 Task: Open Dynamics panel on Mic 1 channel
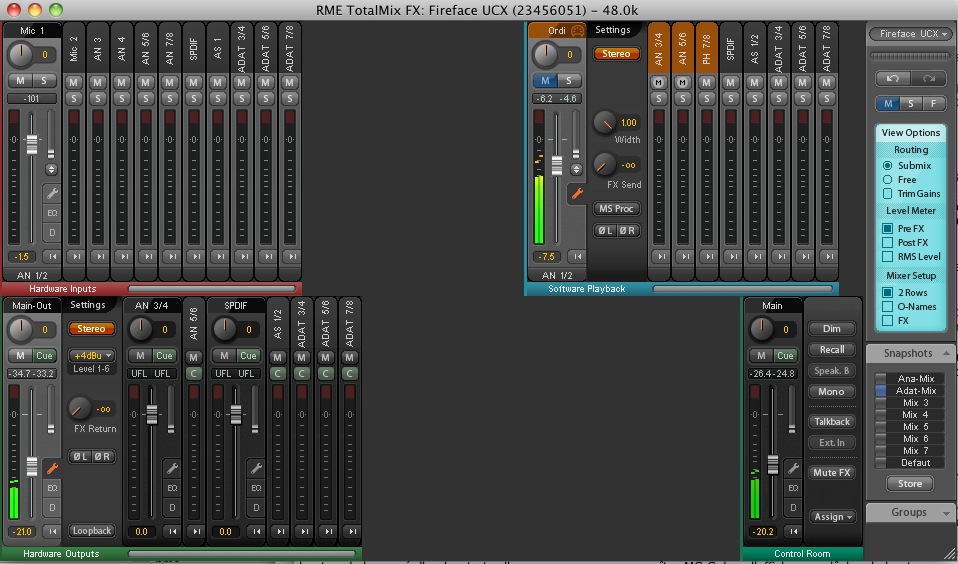(x=52, y=233)
